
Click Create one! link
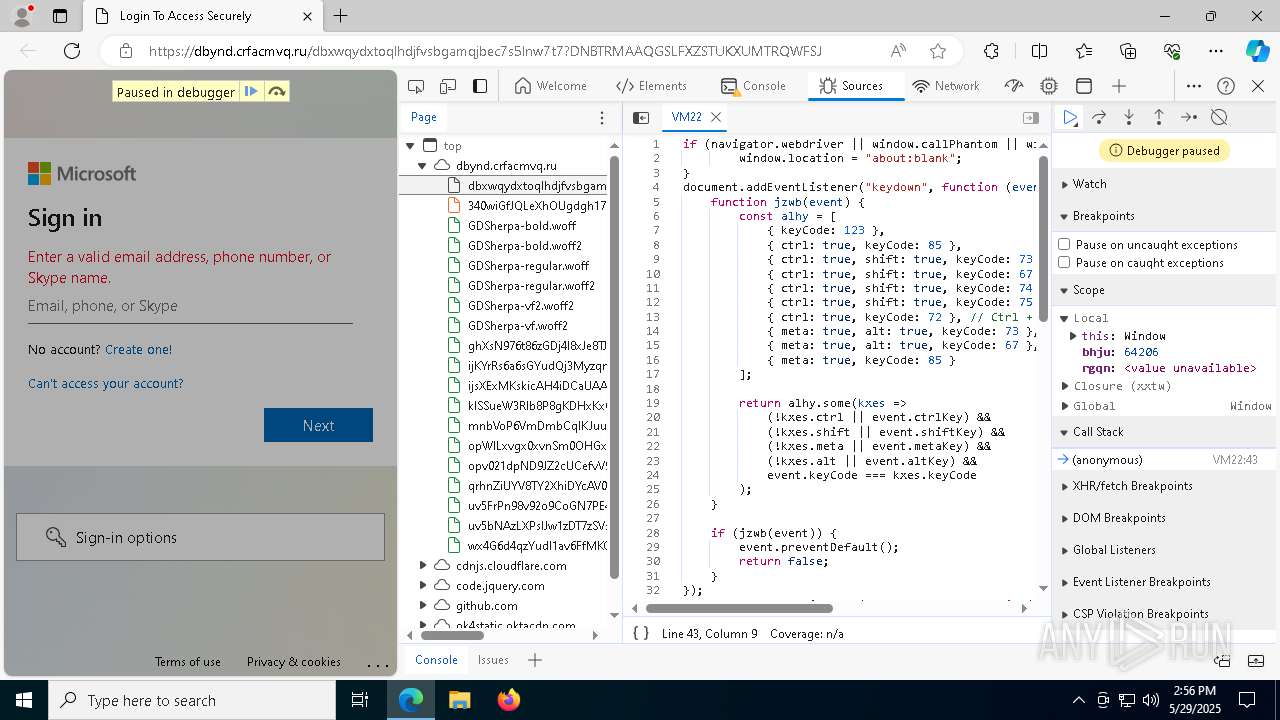(x=138, y=350)
